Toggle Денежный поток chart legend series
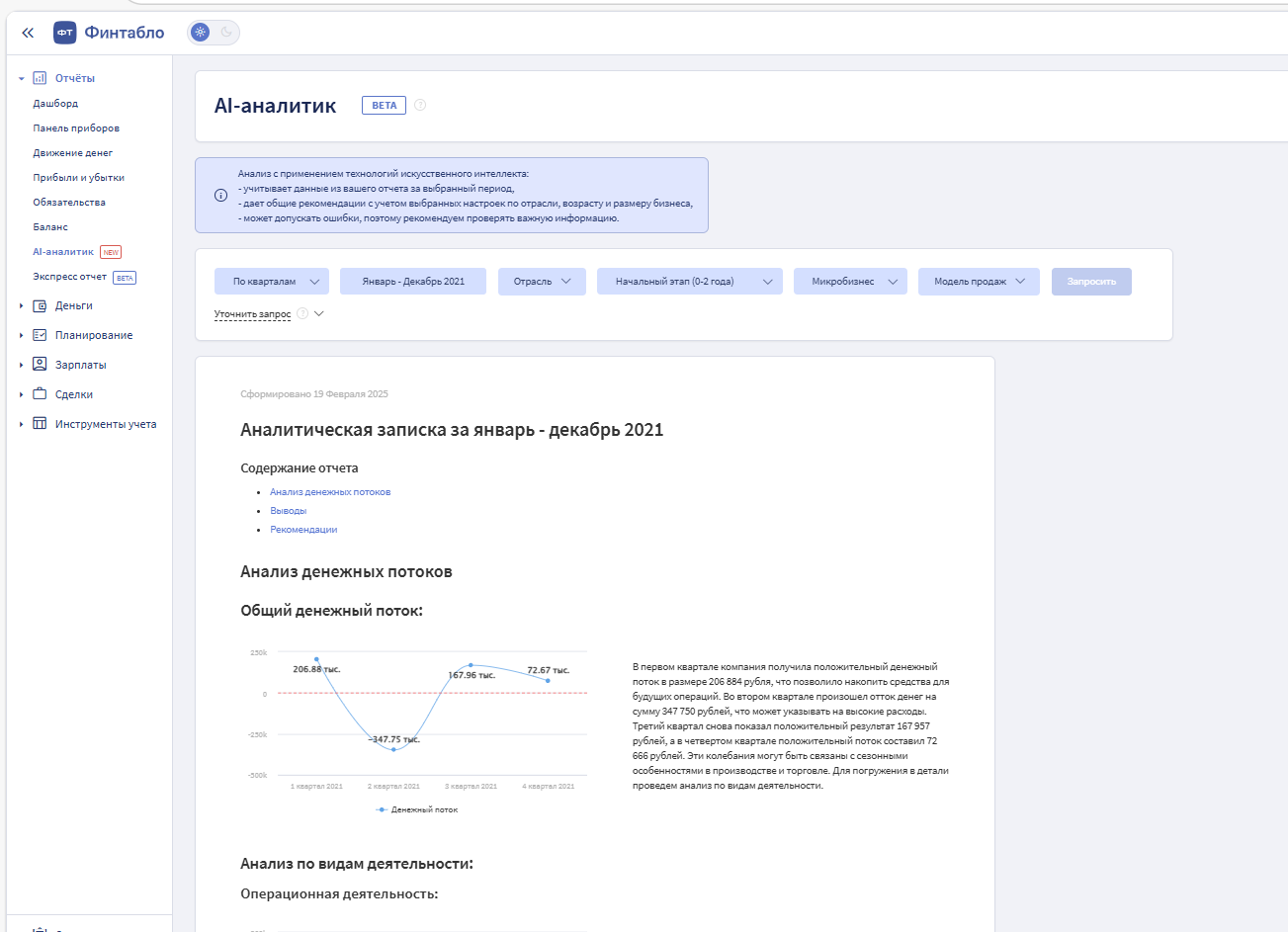The width and height of the screenshot is (1288, 932). (x=417, y=809)
